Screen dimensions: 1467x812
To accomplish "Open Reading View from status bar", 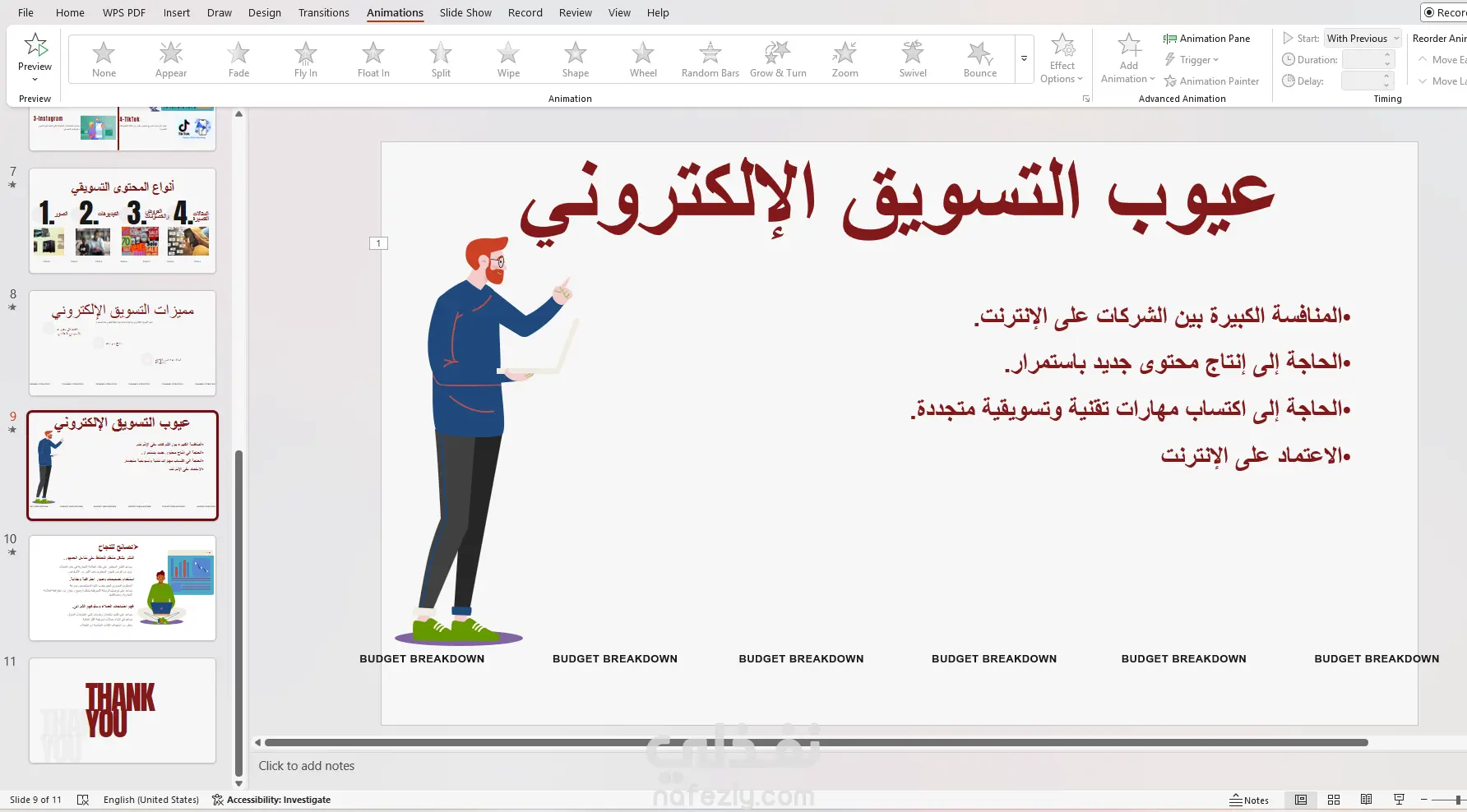I will (x=1366, y=800).
